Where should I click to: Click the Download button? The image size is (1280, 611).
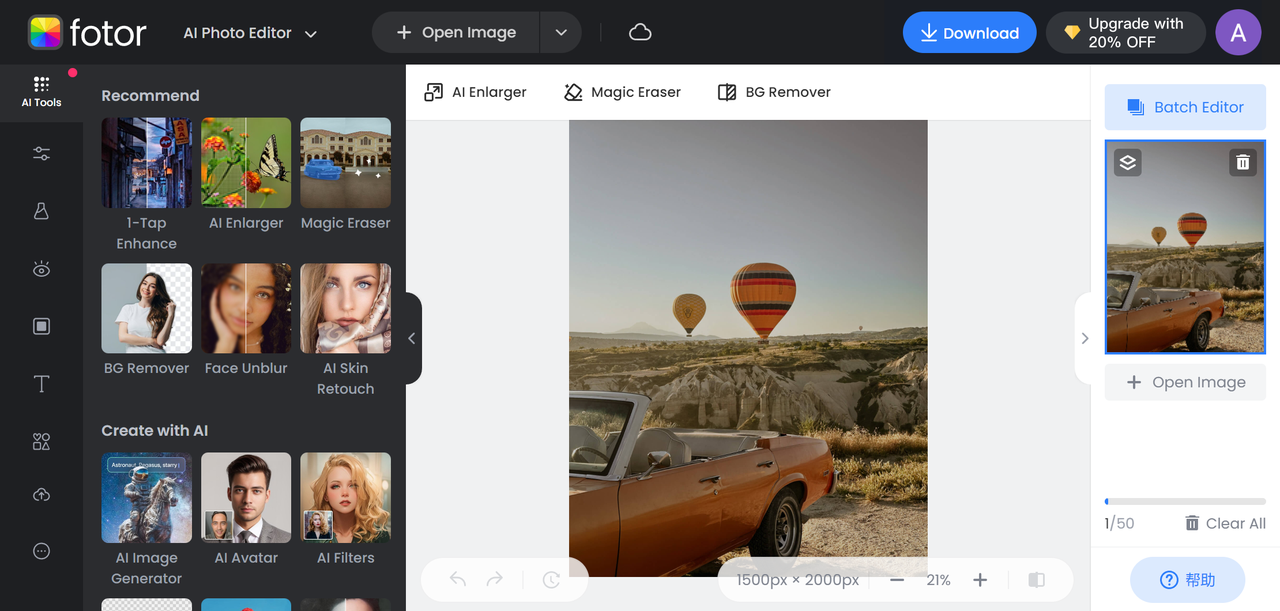click(x=969, y=33)
